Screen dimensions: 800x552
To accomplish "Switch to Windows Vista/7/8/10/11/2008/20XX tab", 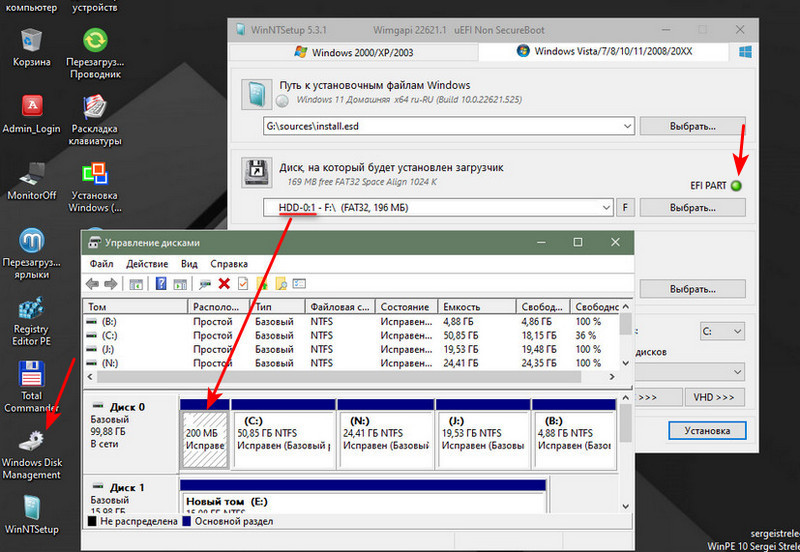I will (604, 51).
